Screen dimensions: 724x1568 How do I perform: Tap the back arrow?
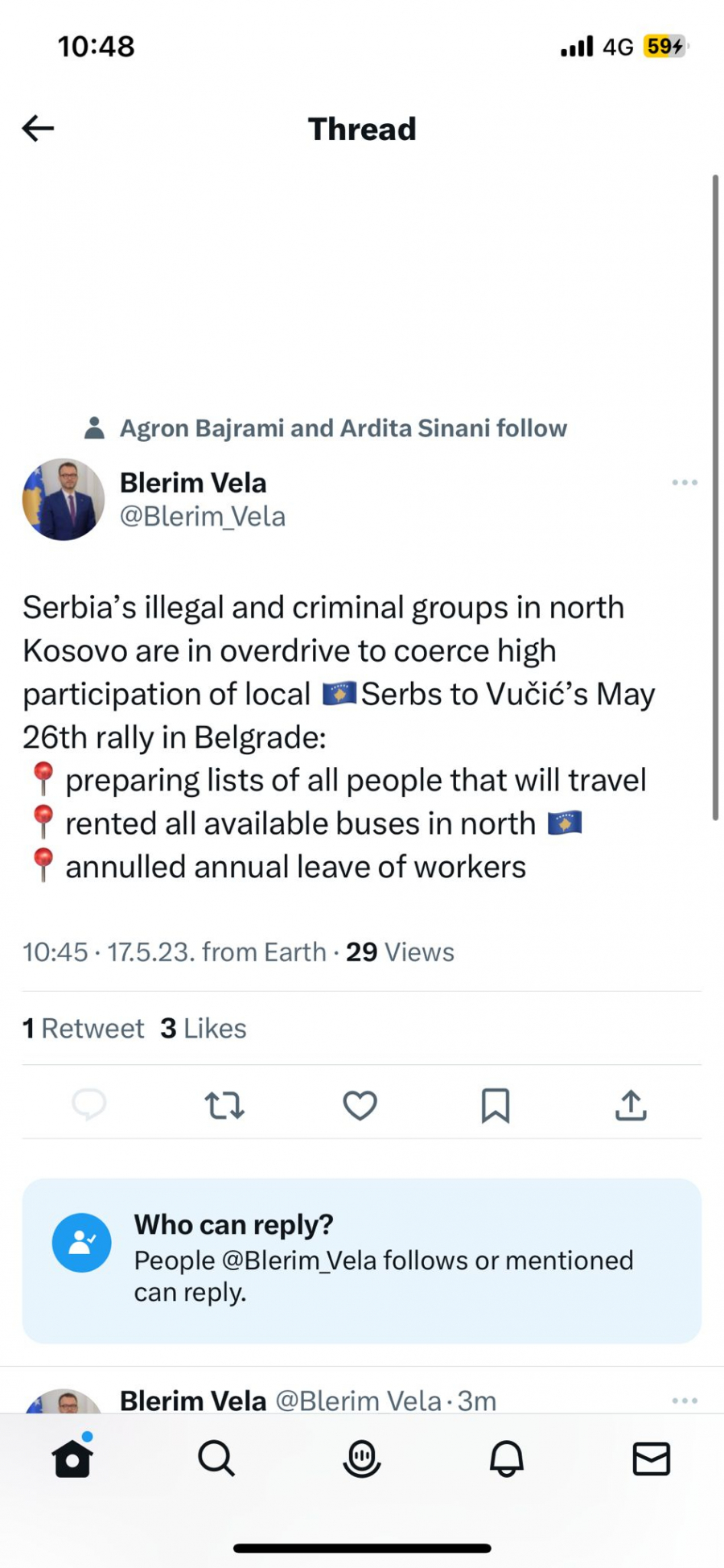38,128
